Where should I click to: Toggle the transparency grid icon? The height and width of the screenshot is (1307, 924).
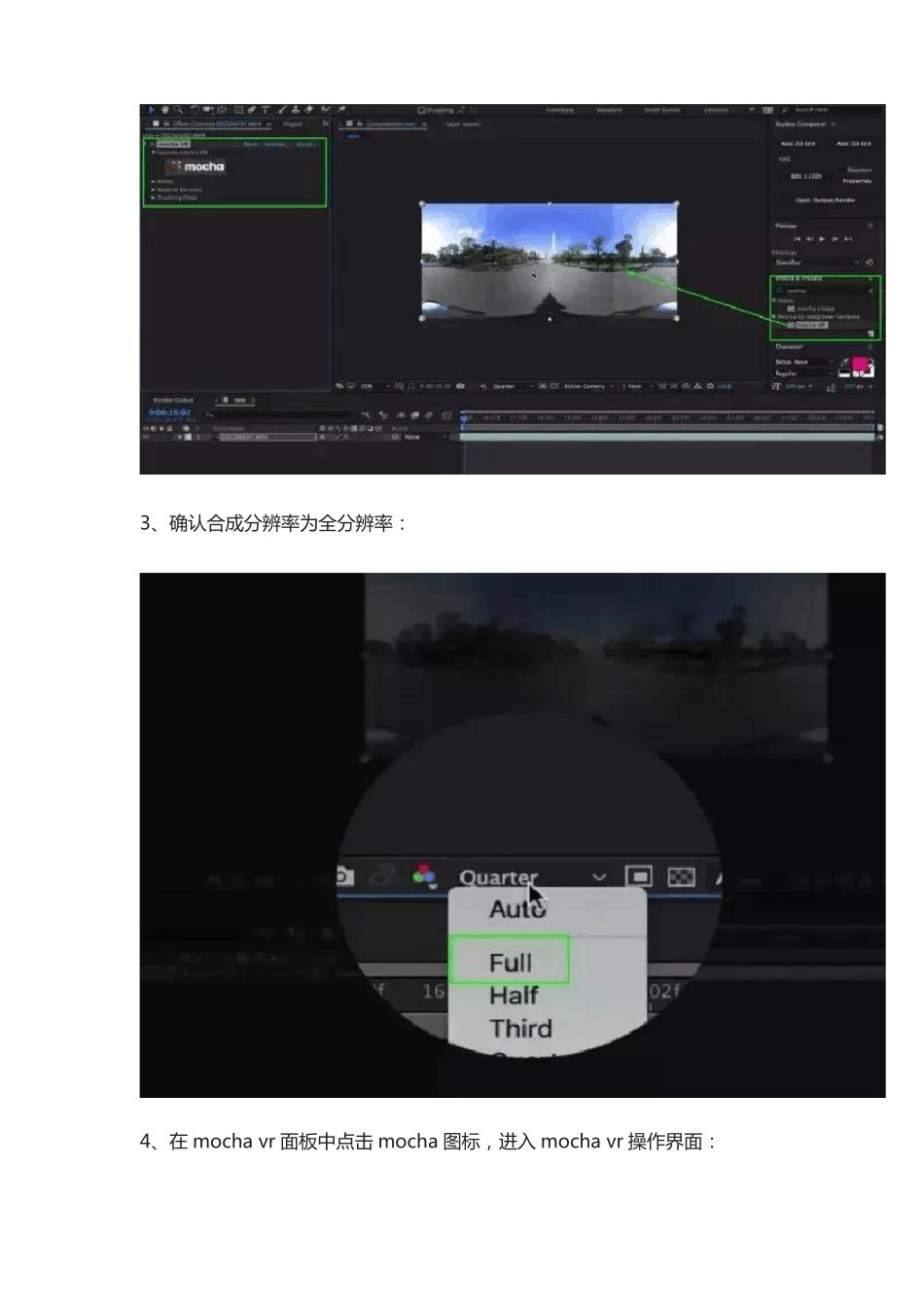click(x=682, y=876)
